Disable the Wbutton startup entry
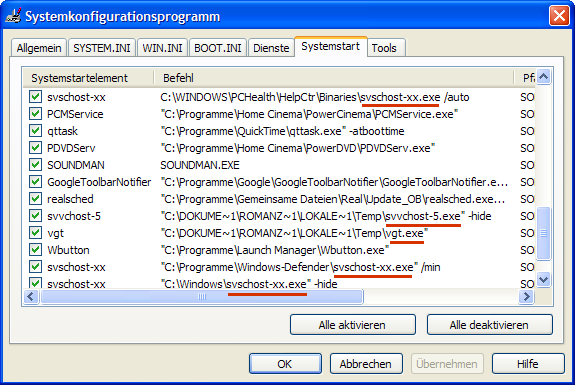This screenshot has height=385, width=575. pos(36,250)
